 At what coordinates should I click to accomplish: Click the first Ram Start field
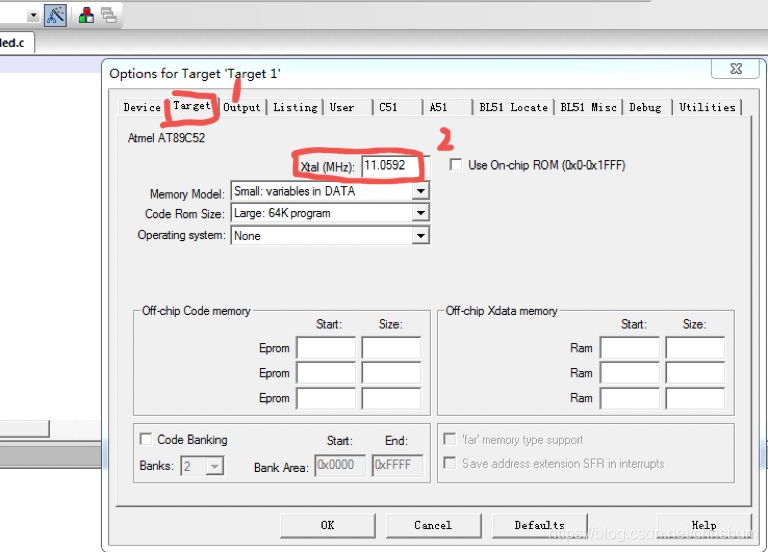pyautogui.click(x=630, y=348)
